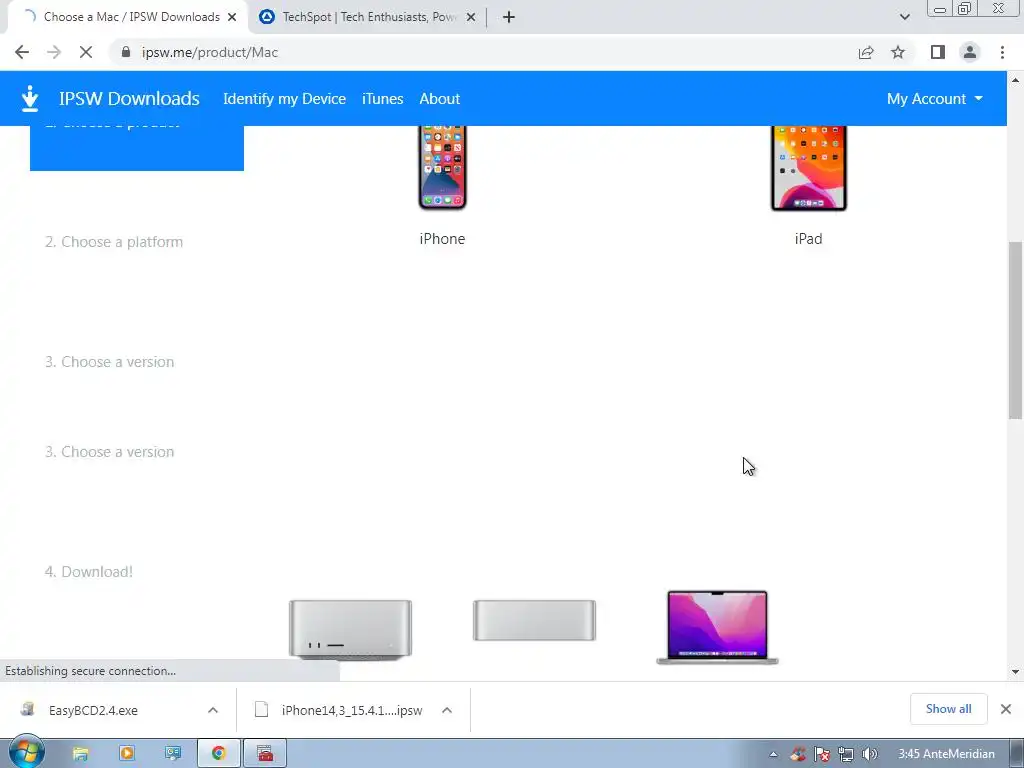Open the iTunes nav link
The width and height of the screenshot is (1024, 768).
[383, 99]
